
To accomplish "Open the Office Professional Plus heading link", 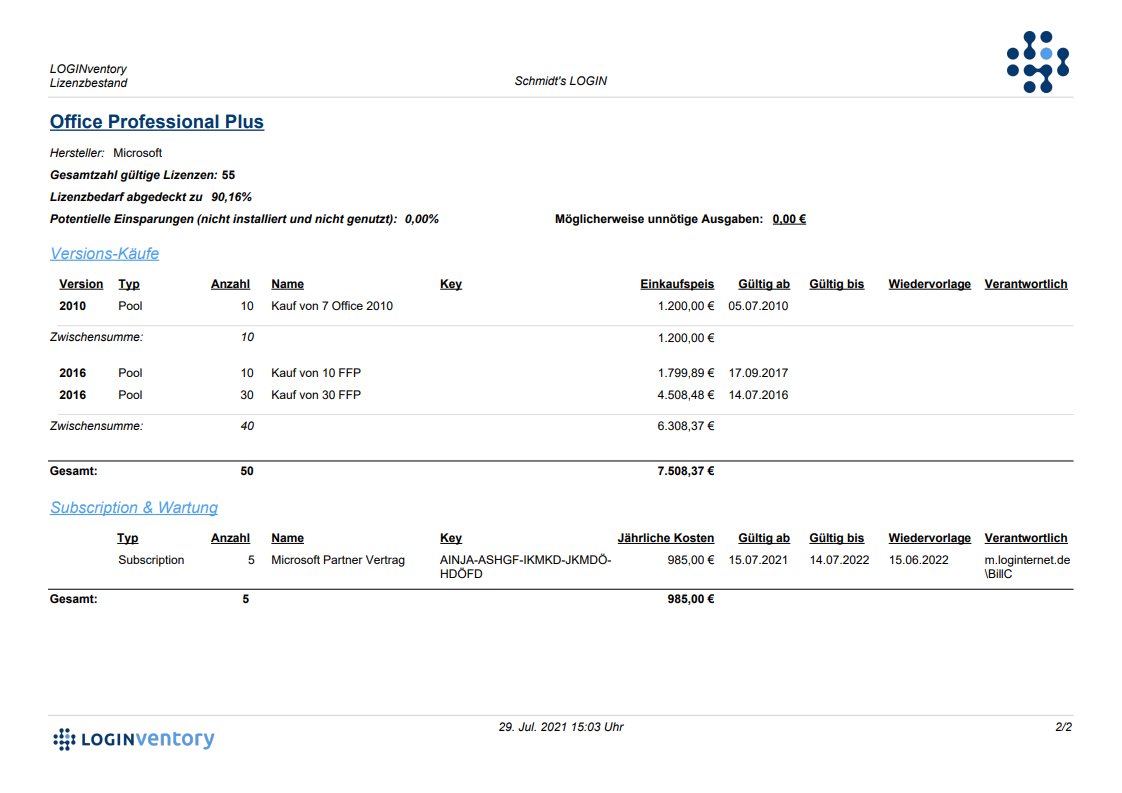I will (x=157, y=122).
